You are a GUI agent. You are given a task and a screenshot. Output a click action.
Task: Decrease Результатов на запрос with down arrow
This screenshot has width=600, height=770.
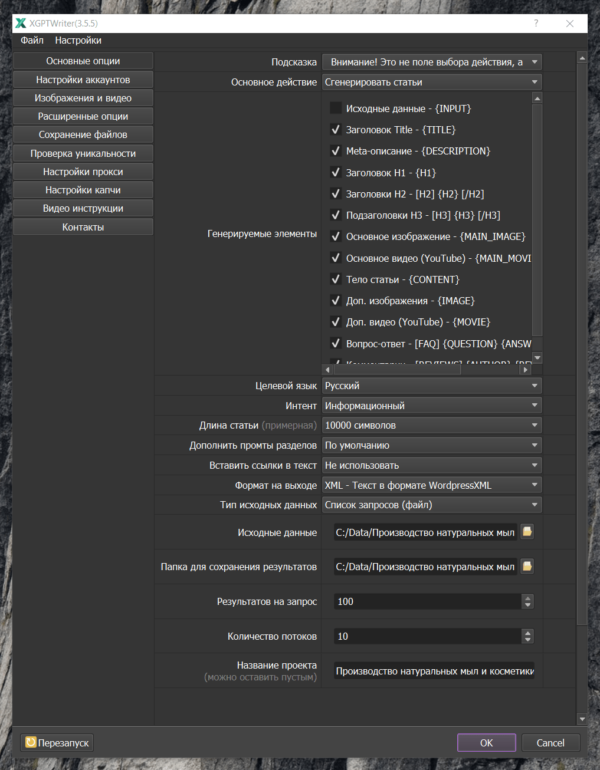pyautogui.click(x=528, y=605)
